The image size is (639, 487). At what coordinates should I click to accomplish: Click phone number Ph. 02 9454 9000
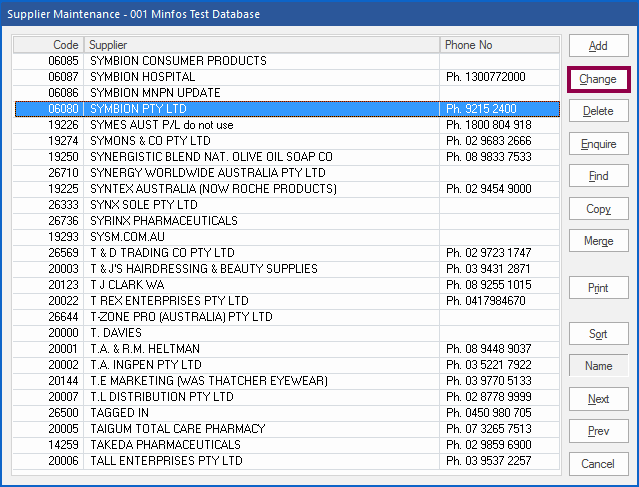tap(489, 189)
